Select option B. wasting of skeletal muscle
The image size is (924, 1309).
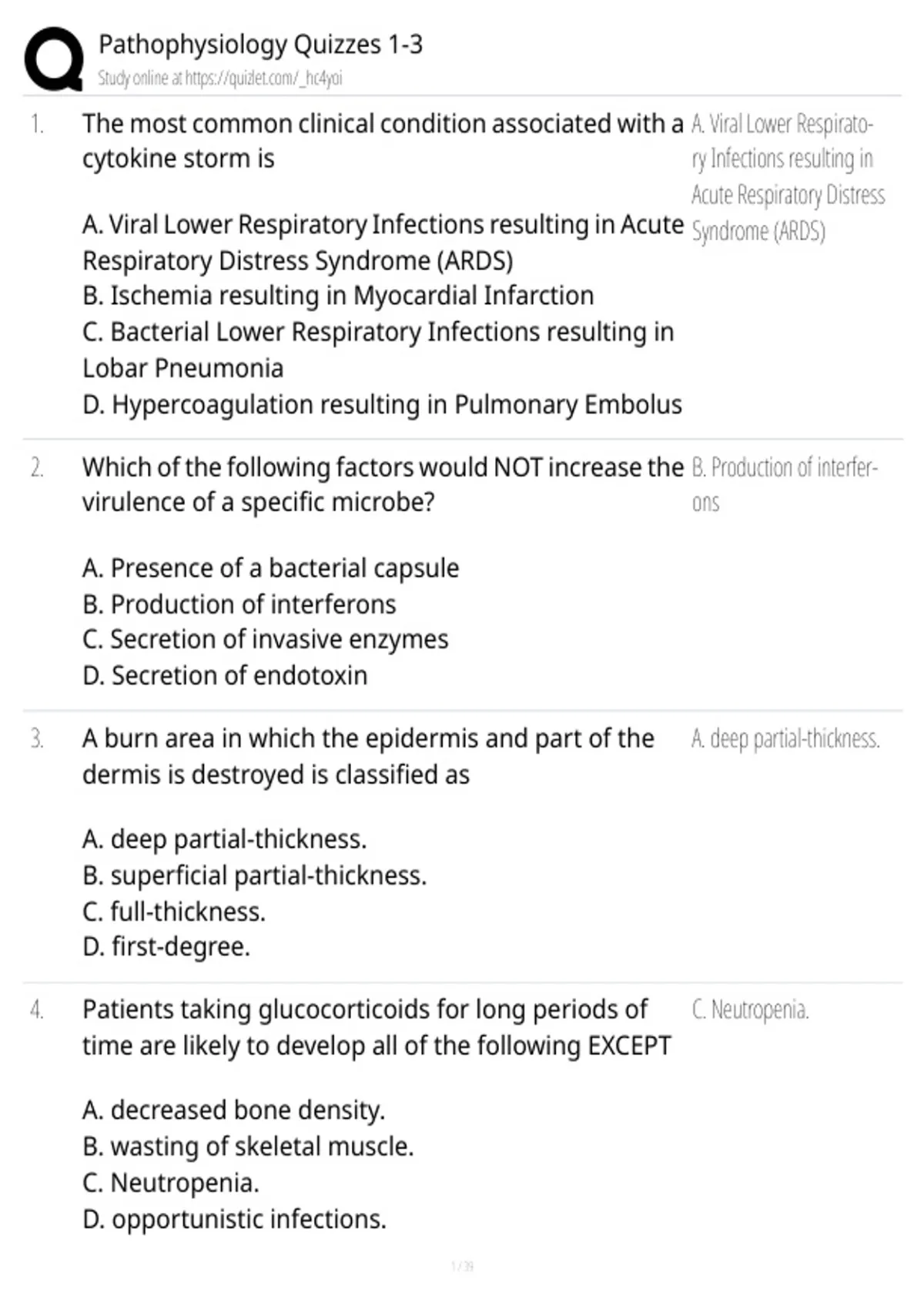(x=248, y=1147)
